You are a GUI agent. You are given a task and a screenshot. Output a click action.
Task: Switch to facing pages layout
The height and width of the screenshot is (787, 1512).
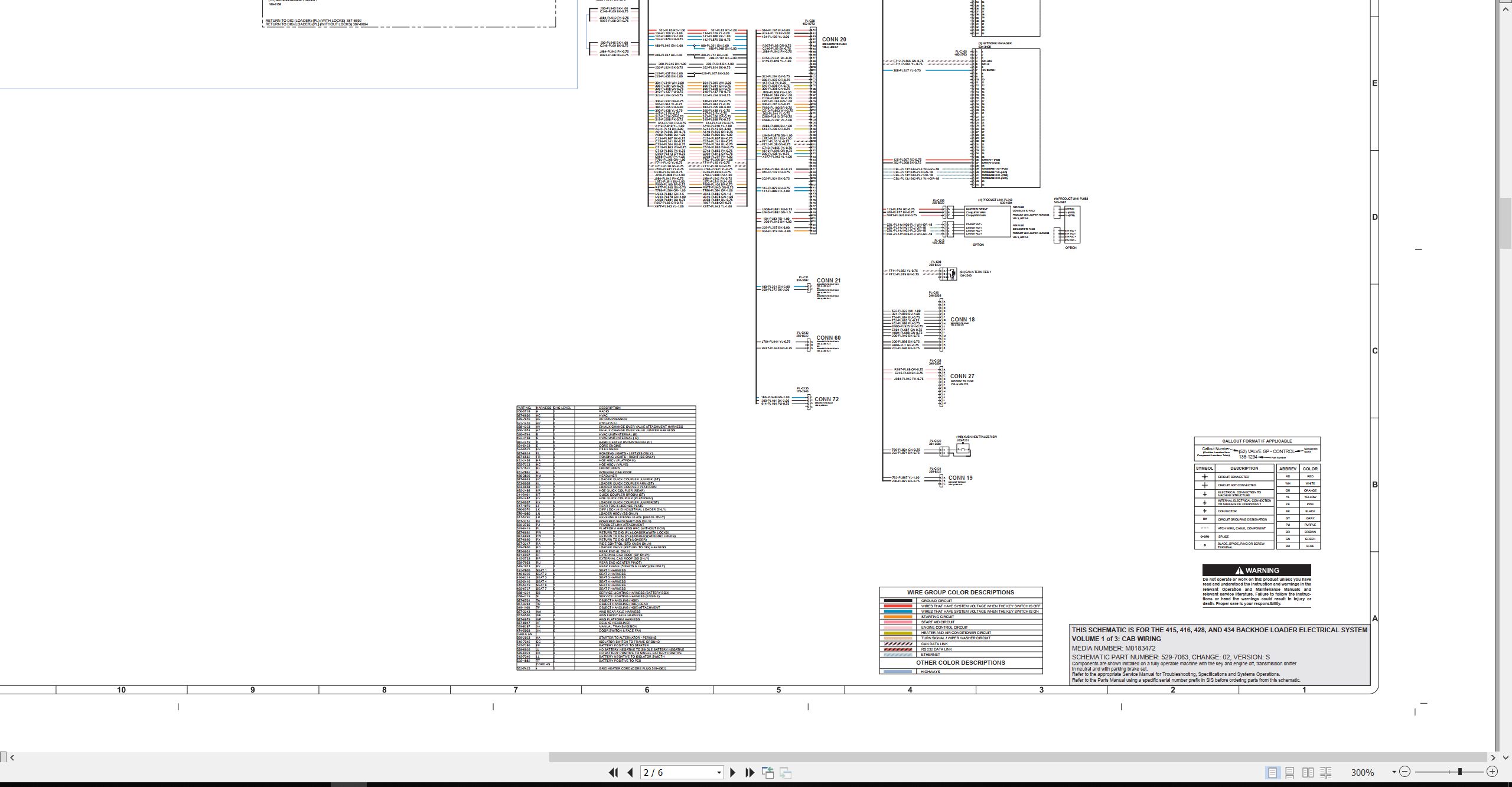[1308, 772]
